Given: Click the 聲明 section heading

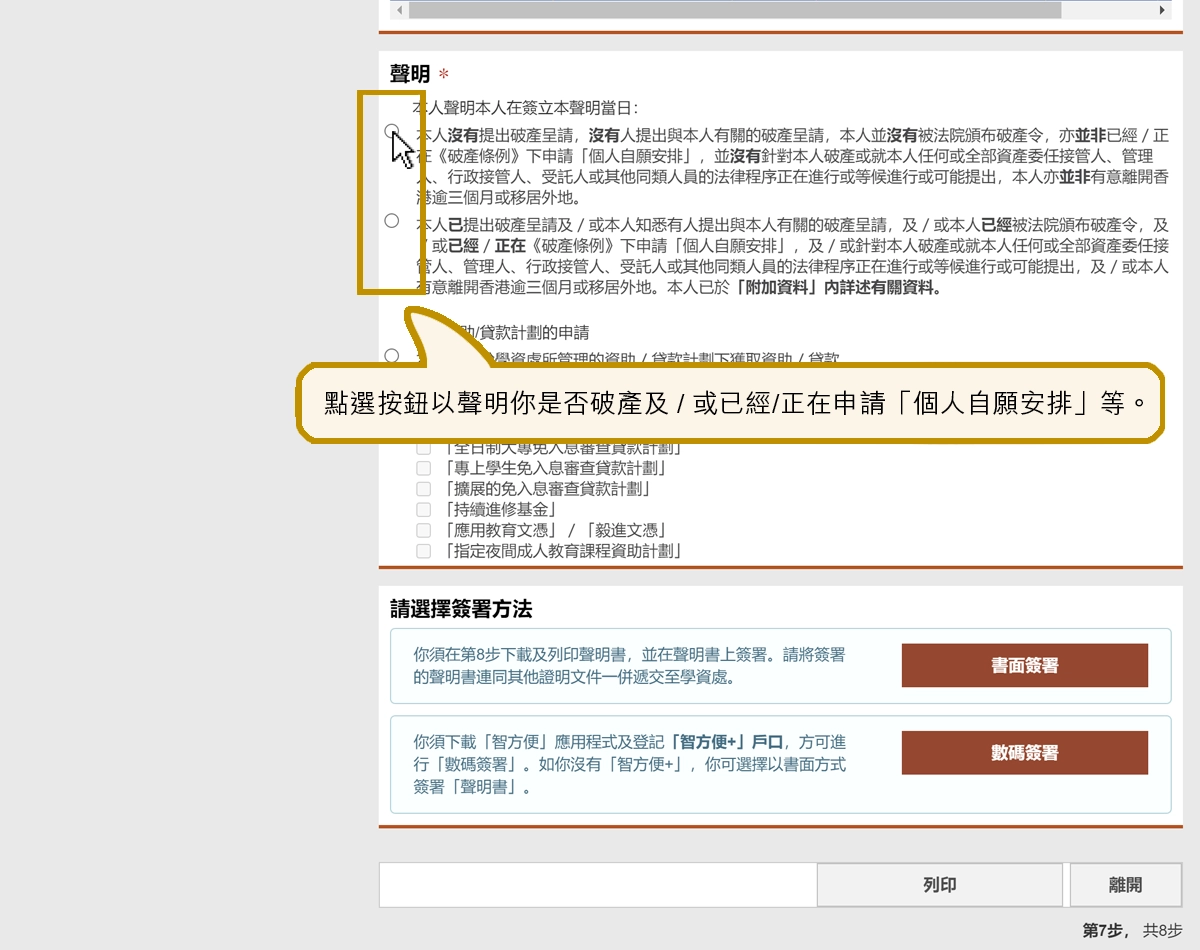Looking at the screenshot, I should coord(410,74).
